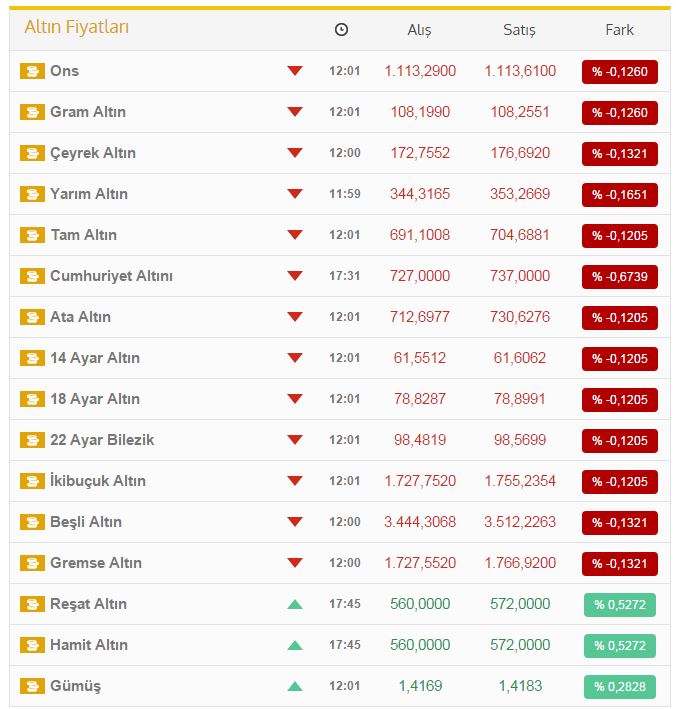Open the Tam Altın link
This screenshot has height=709, width=676.
pos(83,235)
